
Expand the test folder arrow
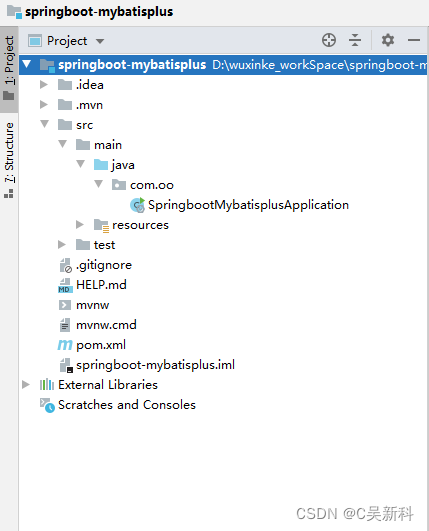coord(62,244)
